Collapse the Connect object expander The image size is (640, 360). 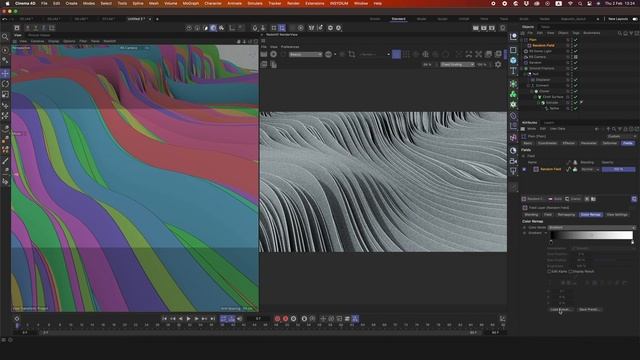point(529,86)
